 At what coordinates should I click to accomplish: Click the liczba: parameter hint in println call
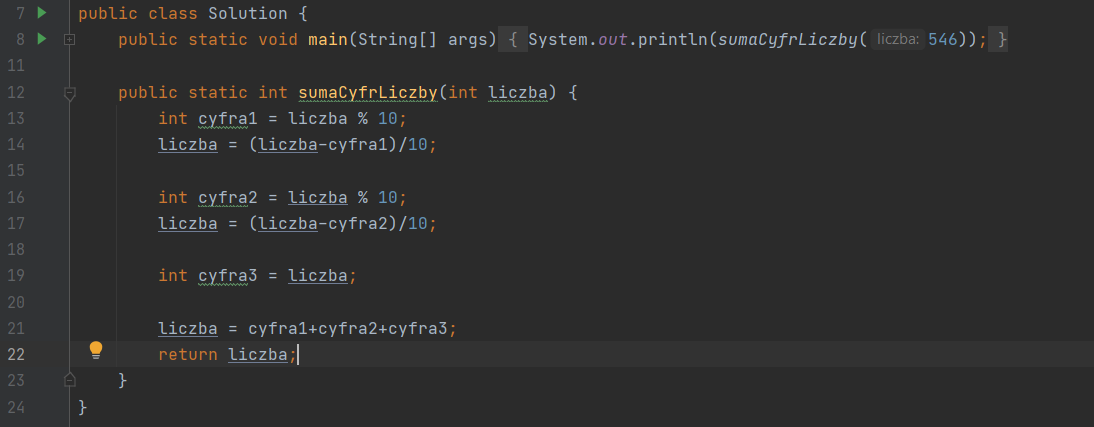[897, 40]
